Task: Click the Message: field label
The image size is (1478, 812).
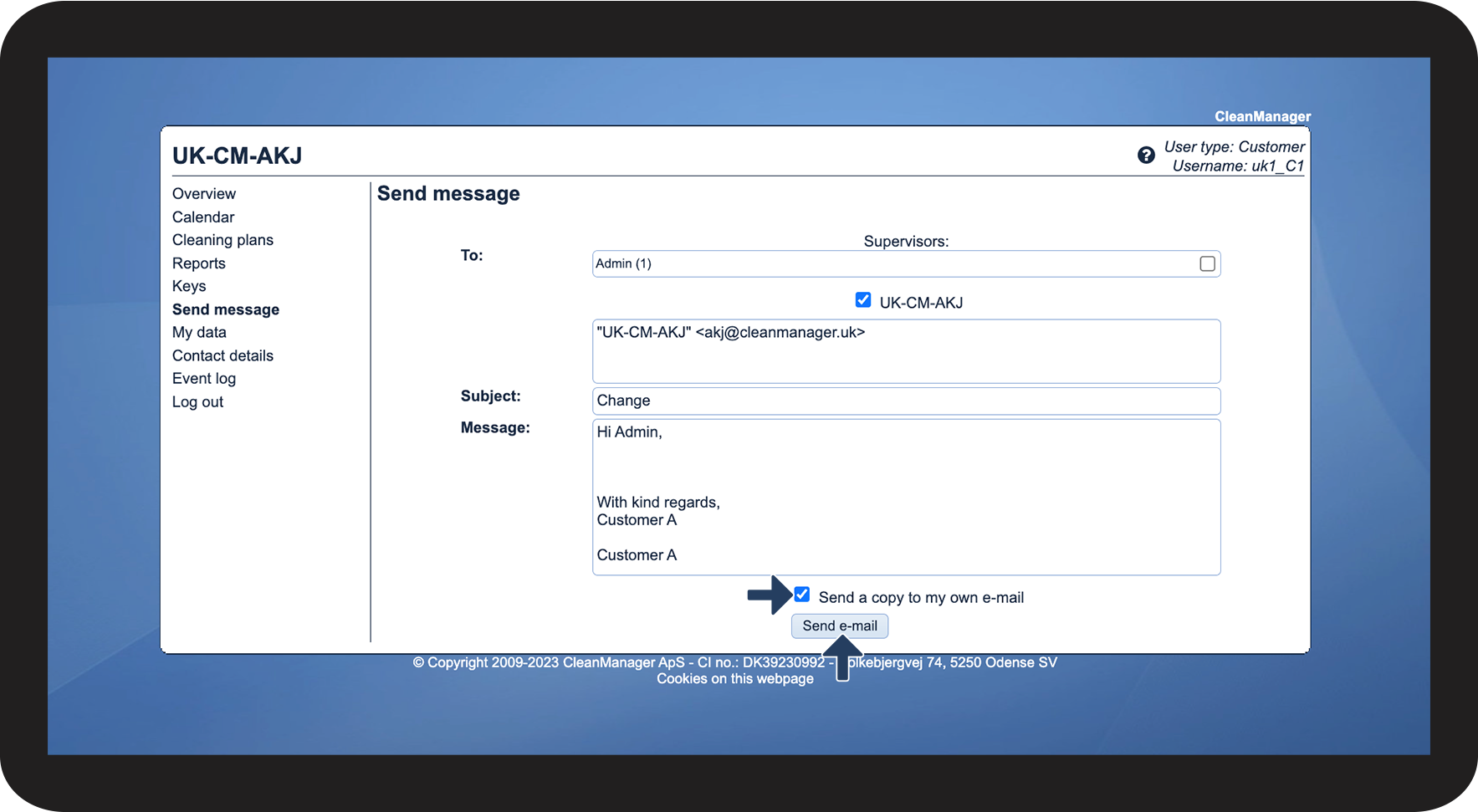Action: (495, 427)
